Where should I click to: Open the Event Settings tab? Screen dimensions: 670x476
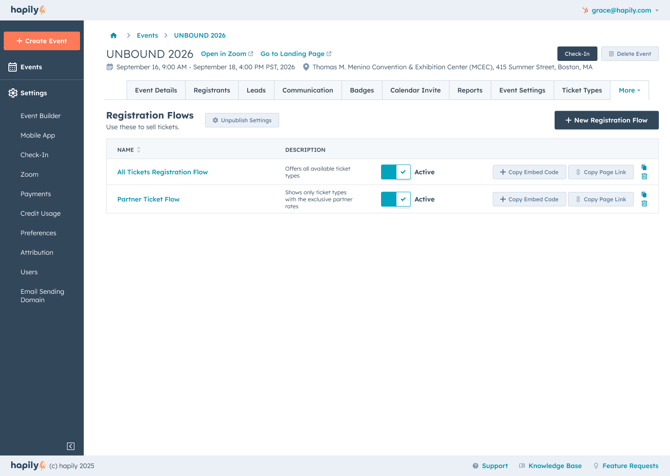coord(522,90)
